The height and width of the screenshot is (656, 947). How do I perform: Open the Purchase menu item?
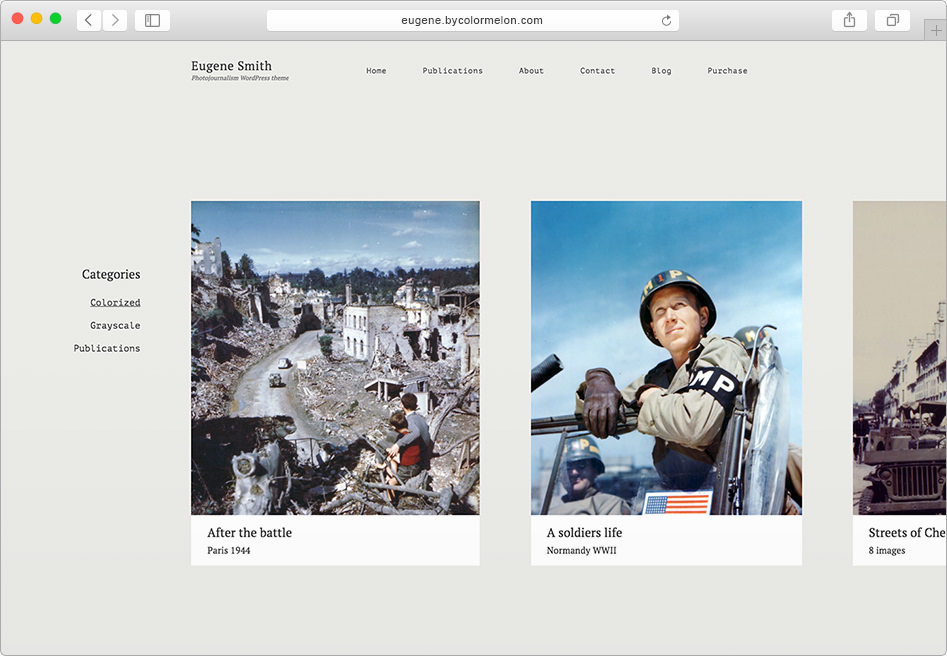(727, 71)
